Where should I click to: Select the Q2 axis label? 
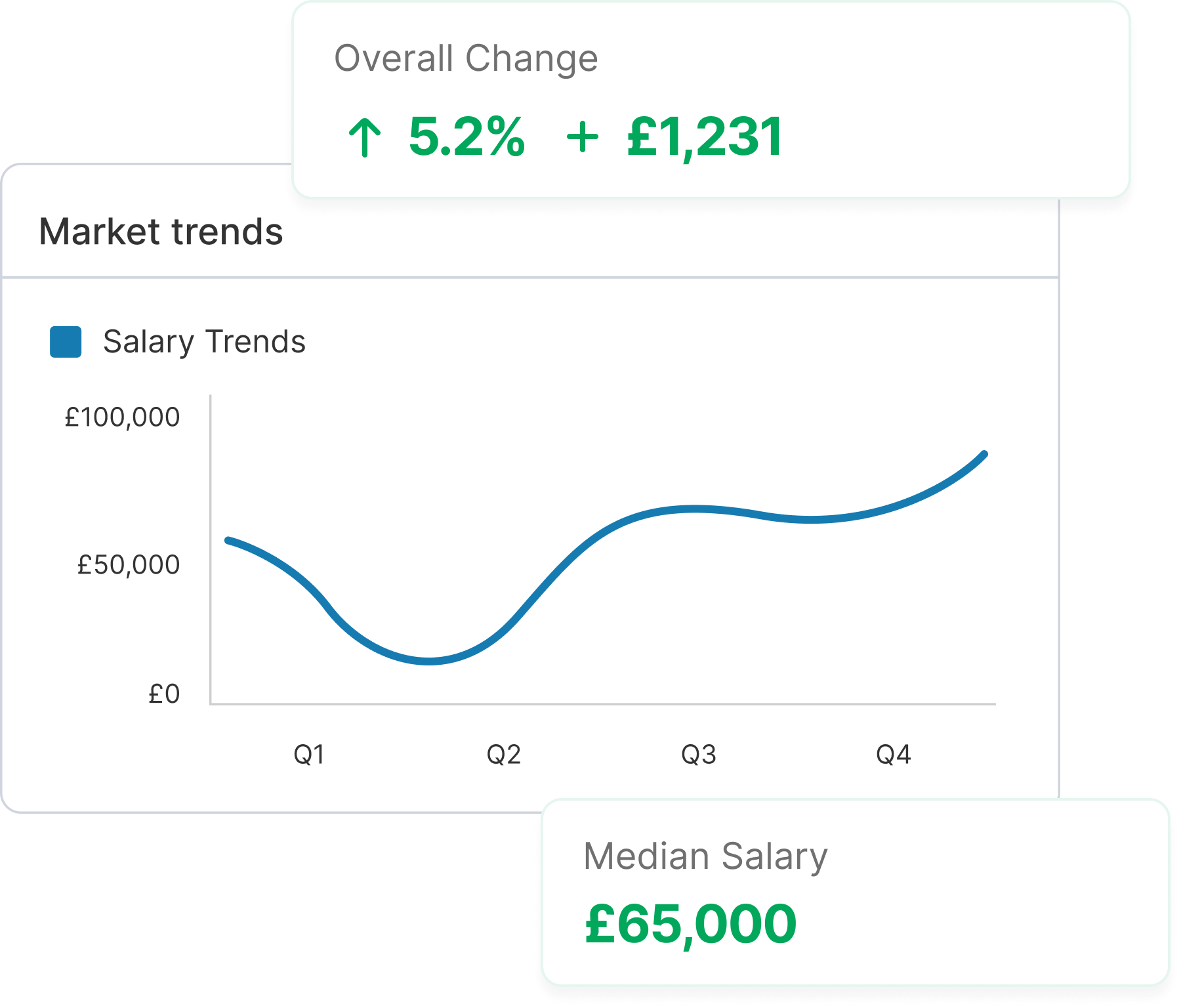504,755
